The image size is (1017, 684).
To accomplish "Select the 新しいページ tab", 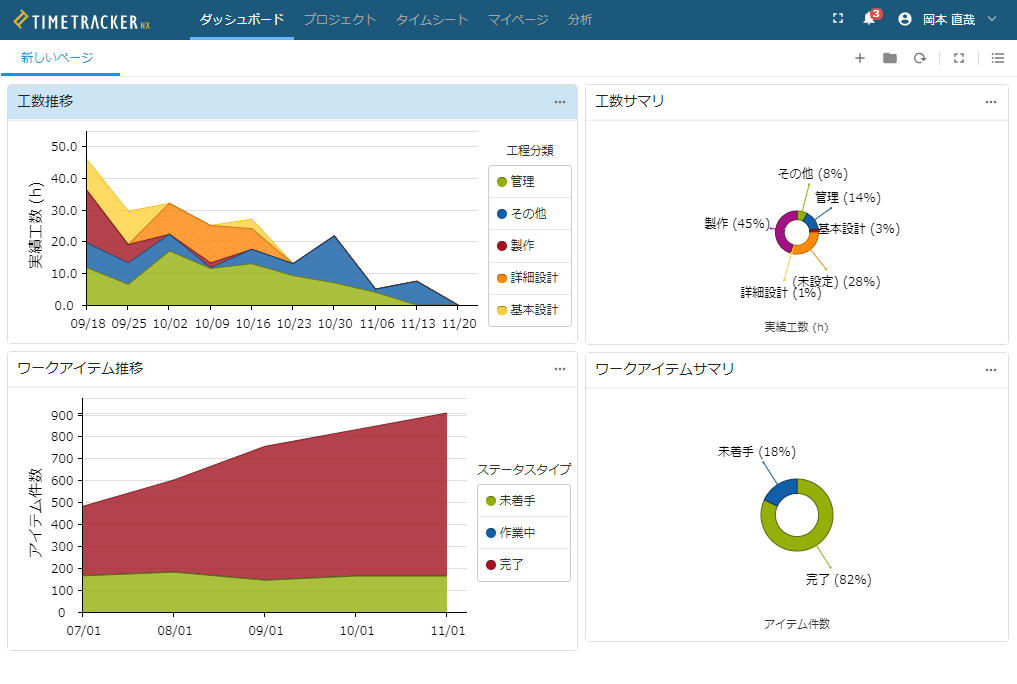I will pos(57,58).
